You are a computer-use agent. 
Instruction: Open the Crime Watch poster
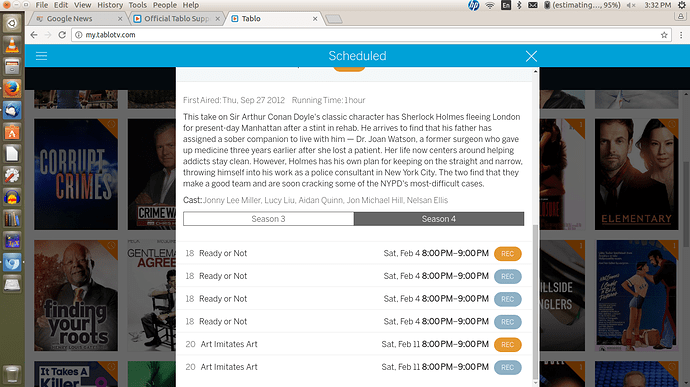tap(152, 174)
